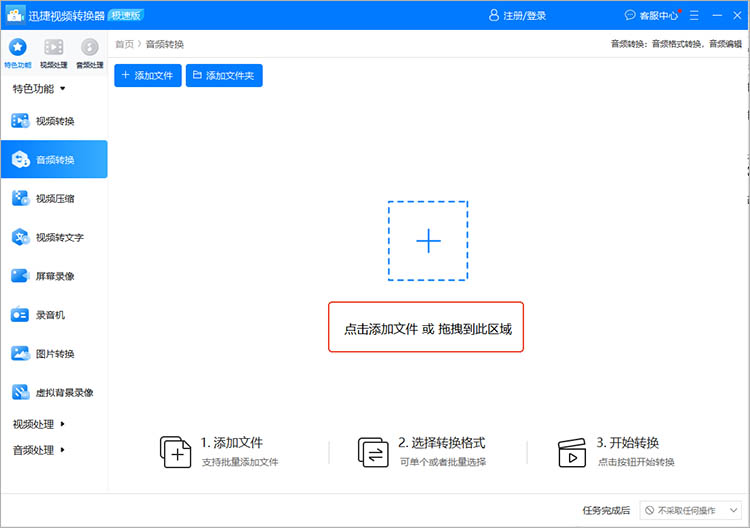This screenshot has height=528, width=750.
Task: Open 图片转换 tool
Action: pos(54,353)
